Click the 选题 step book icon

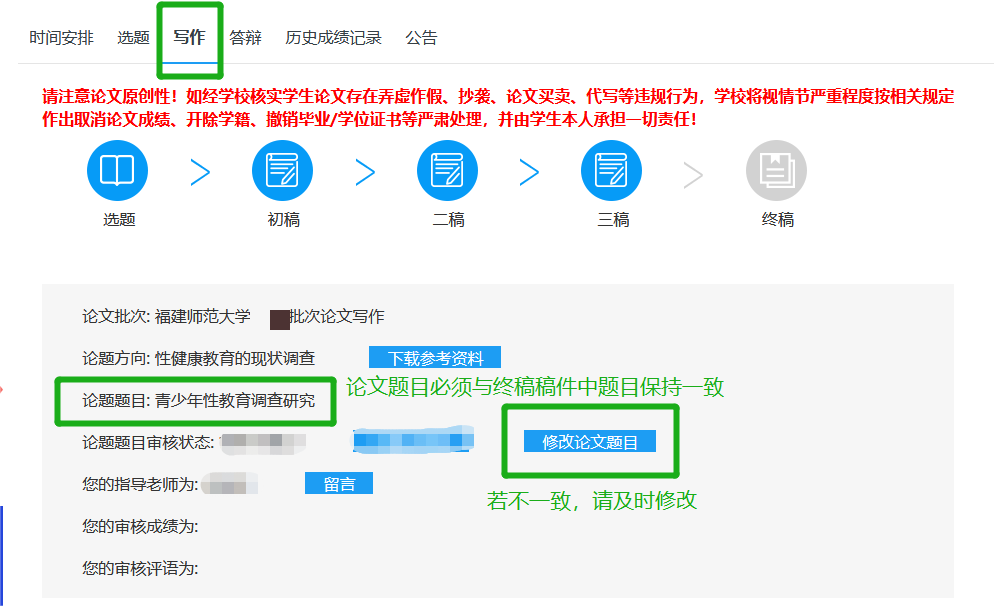pos(118,171)
